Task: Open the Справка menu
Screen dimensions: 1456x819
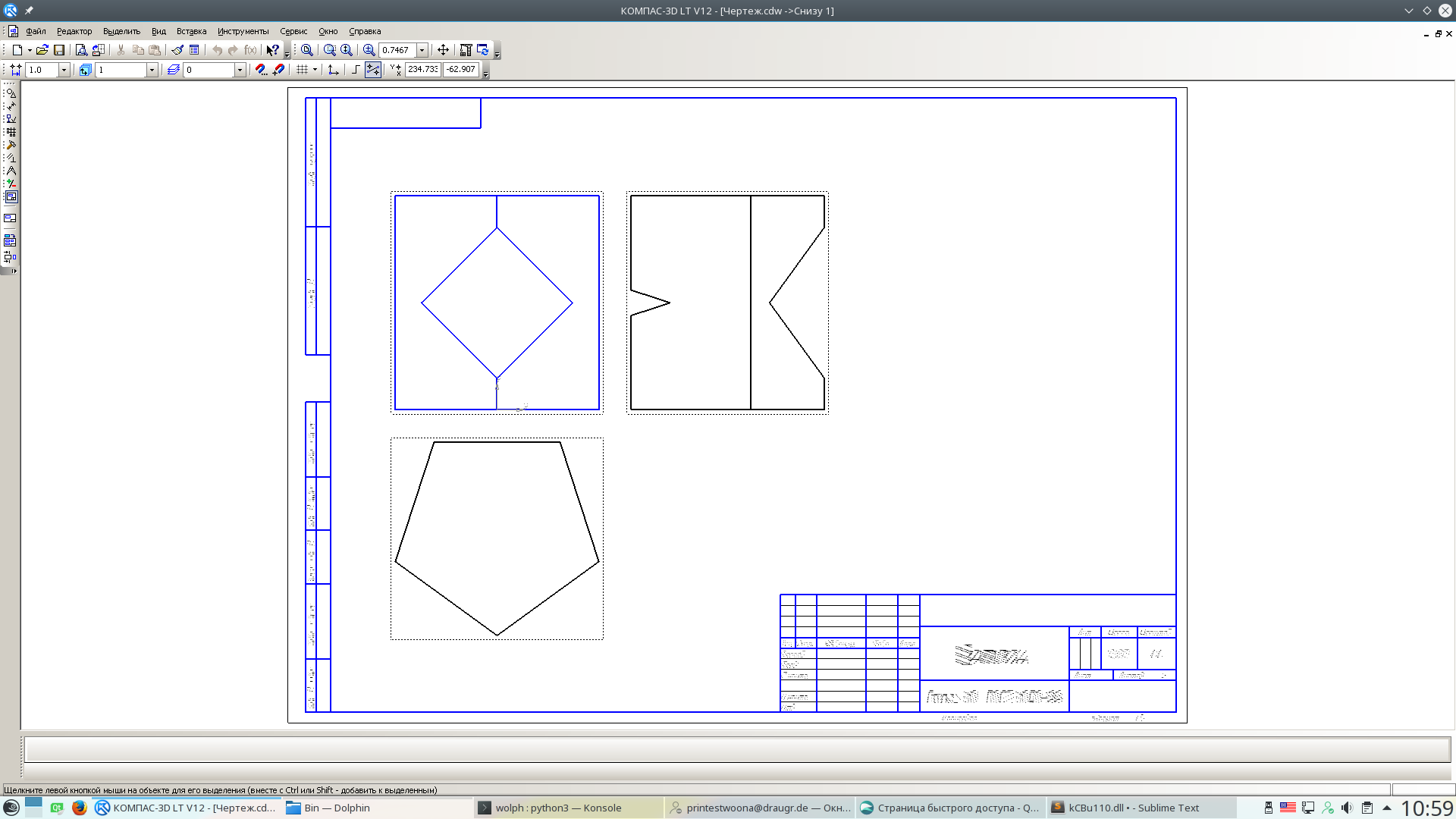Action: point(365,31)
